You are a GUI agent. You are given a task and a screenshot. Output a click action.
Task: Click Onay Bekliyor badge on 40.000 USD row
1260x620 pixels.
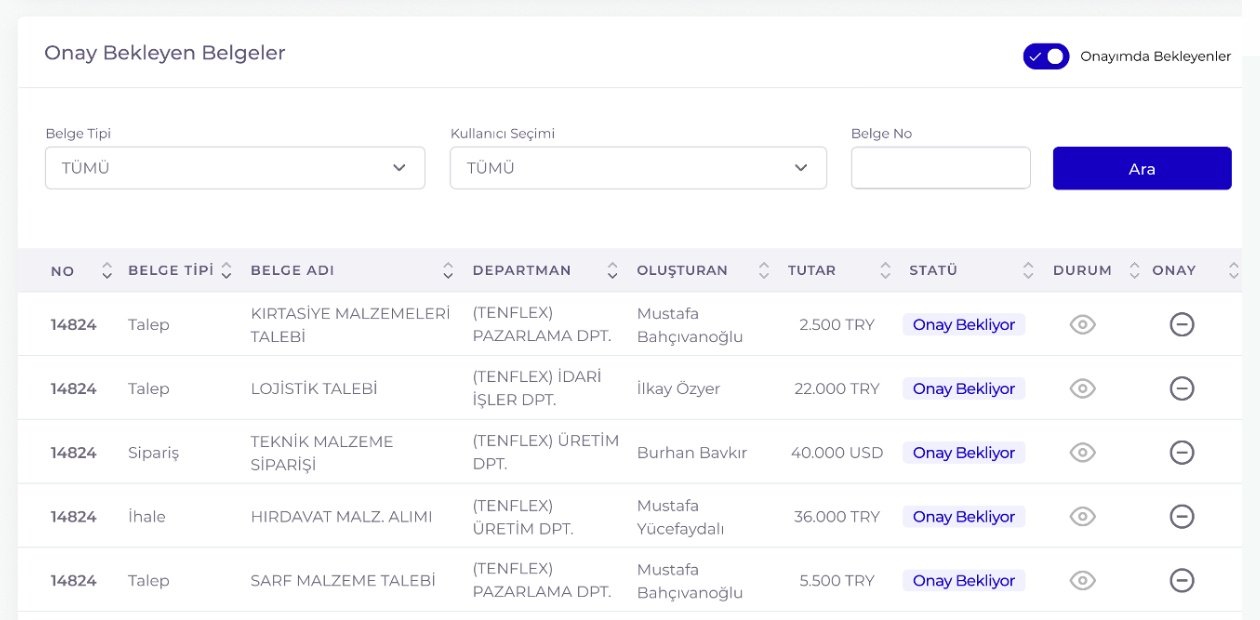pos(963,452)
